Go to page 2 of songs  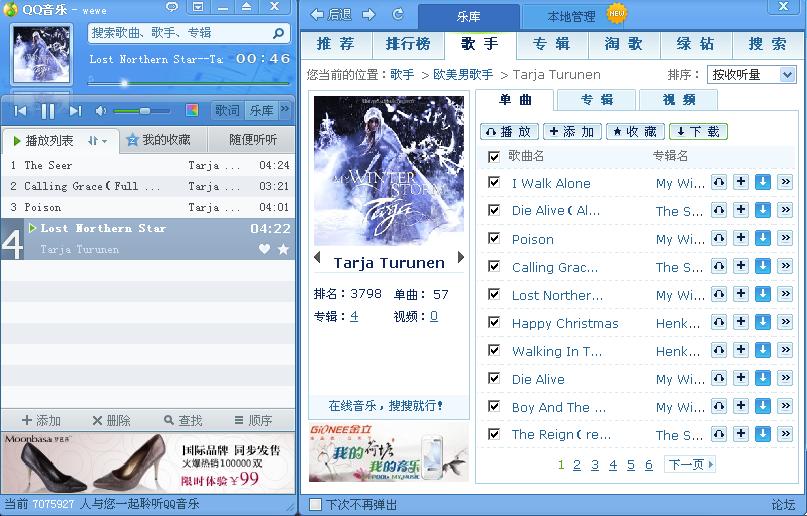[577, 465]
